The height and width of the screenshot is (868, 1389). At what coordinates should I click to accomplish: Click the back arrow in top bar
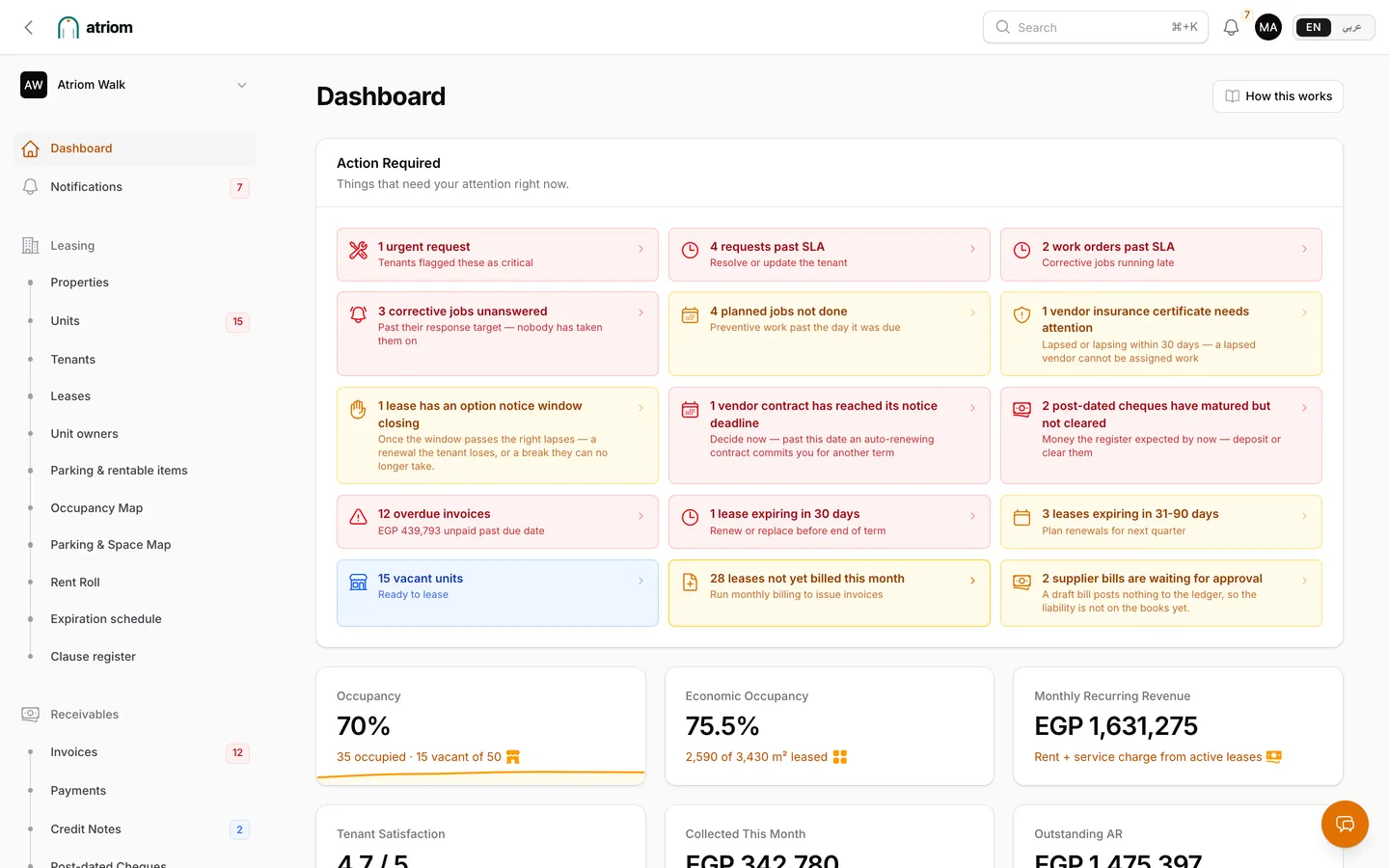[x=29, y=27]
